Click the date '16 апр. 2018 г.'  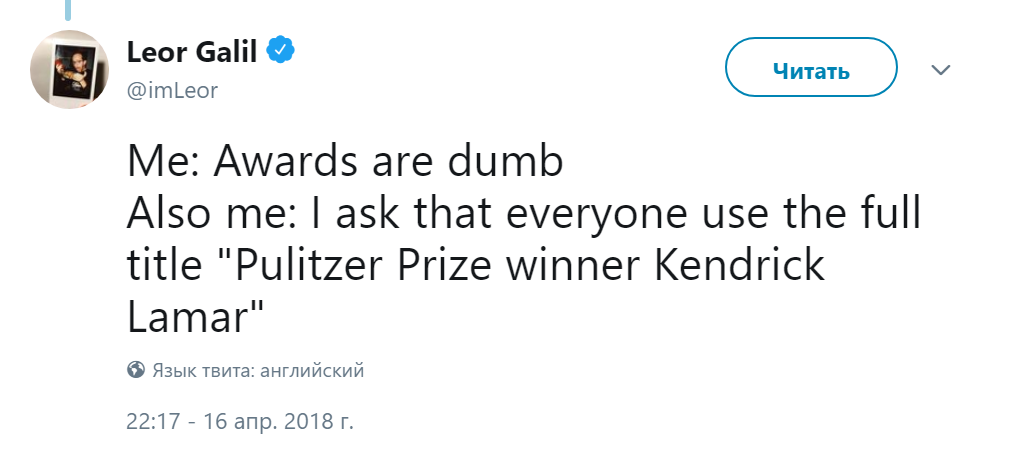click(279, 421)
